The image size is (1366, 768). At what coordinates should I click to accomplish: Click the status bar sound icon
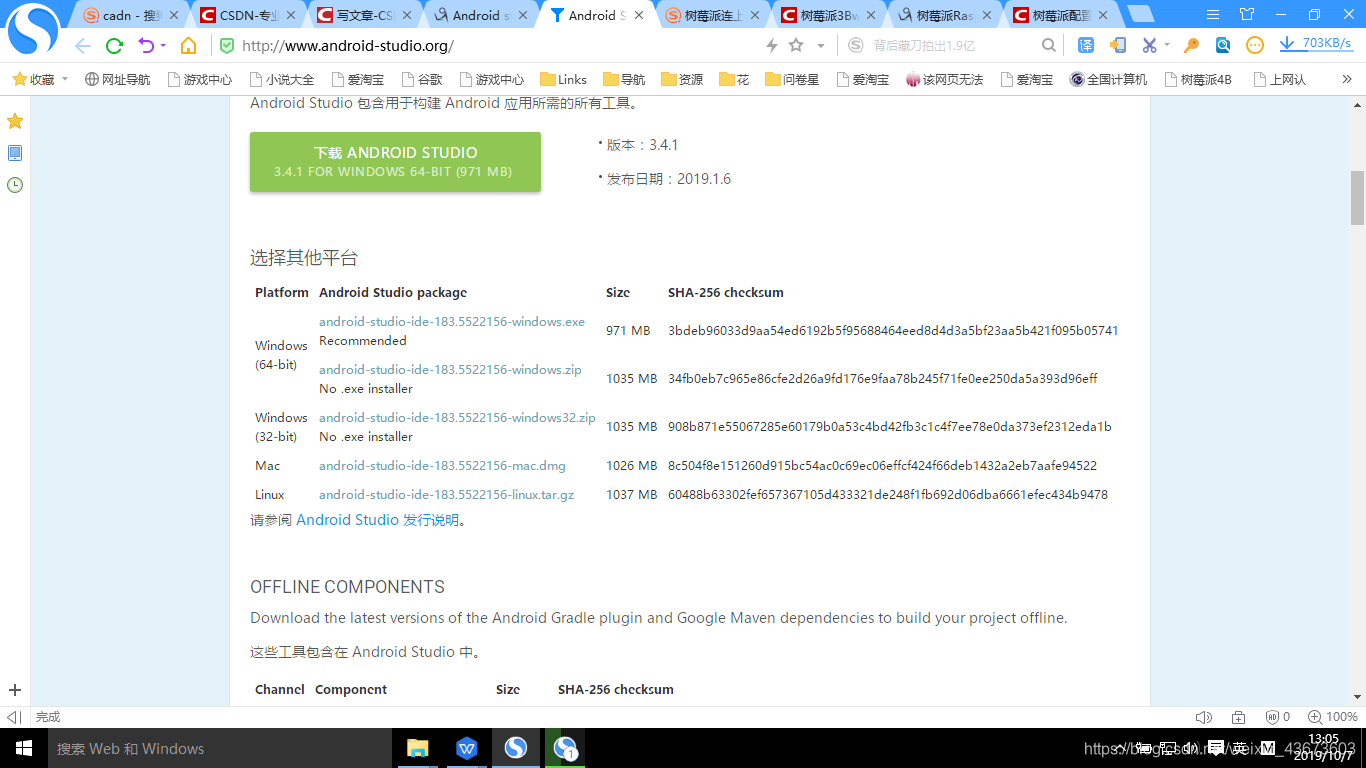tap(1203, 717)
